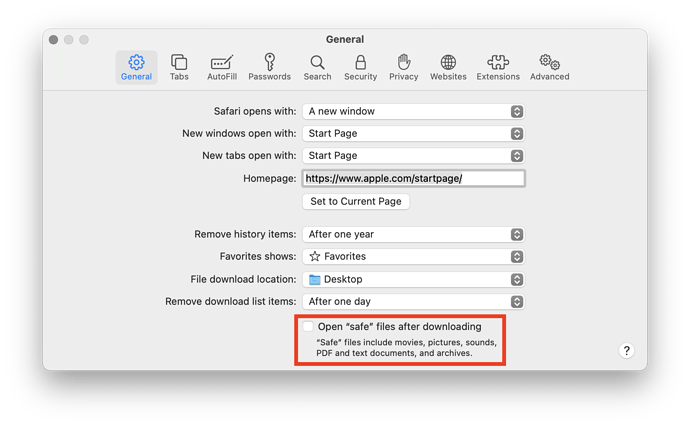Open the AutoFill preferences pane

[x=222, y=67]
